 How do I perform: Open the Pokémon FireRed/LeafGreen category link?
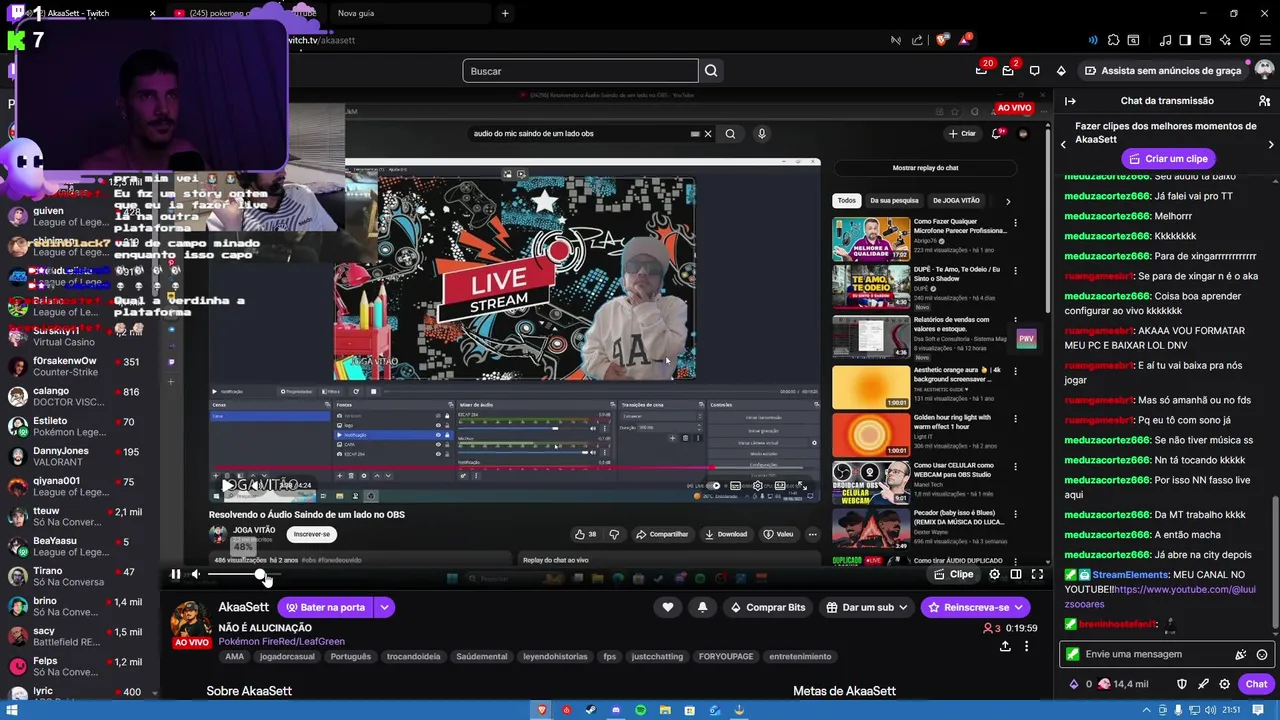281,642
